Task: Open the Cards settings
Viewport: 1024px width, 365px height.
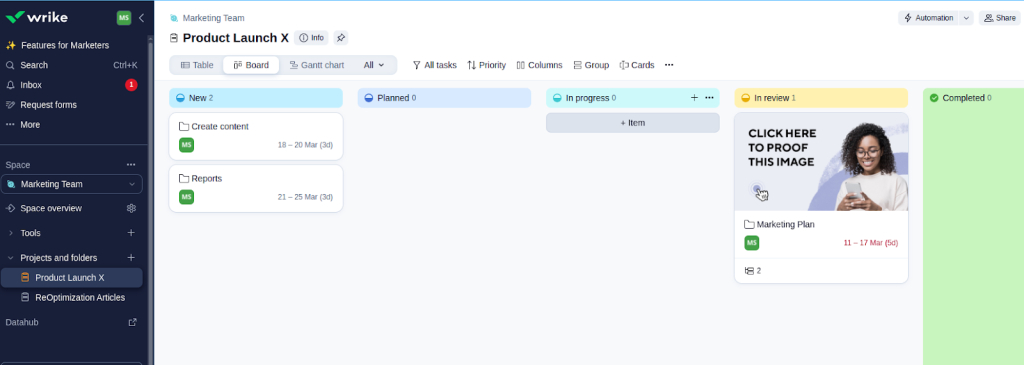Action: 637,65
